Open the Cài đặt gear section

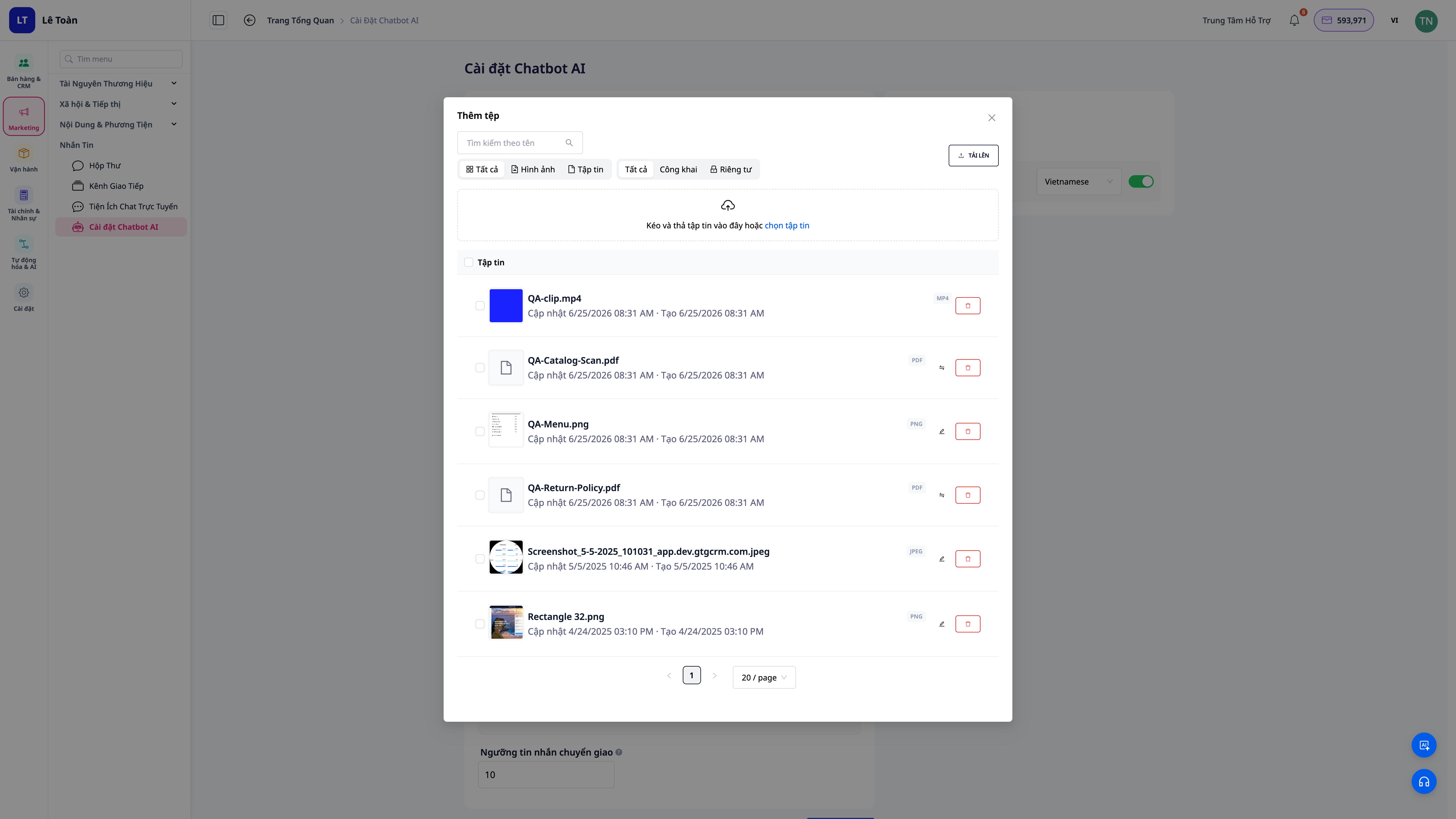pyautogui.click(x=24, y=298)
